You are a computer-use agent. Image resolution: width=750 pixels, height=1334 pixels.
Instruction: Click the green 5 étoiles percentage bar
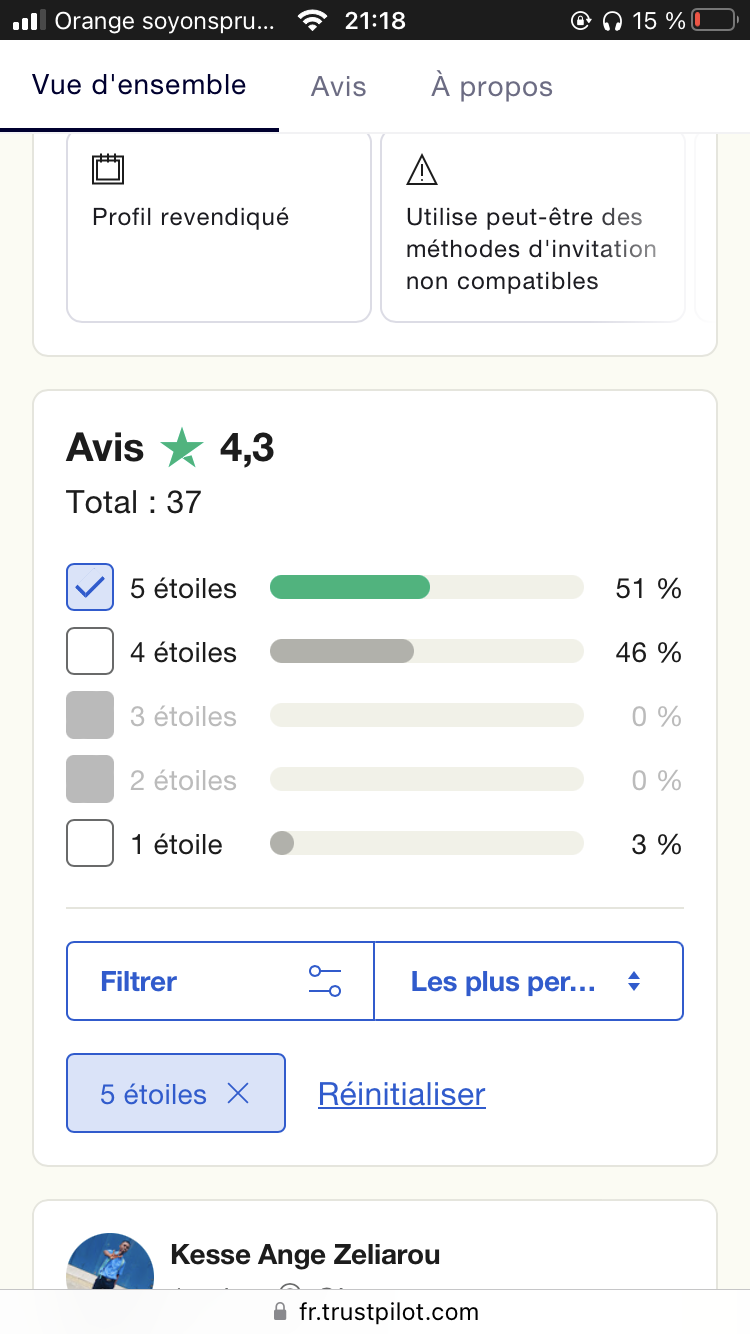point(350,588)
